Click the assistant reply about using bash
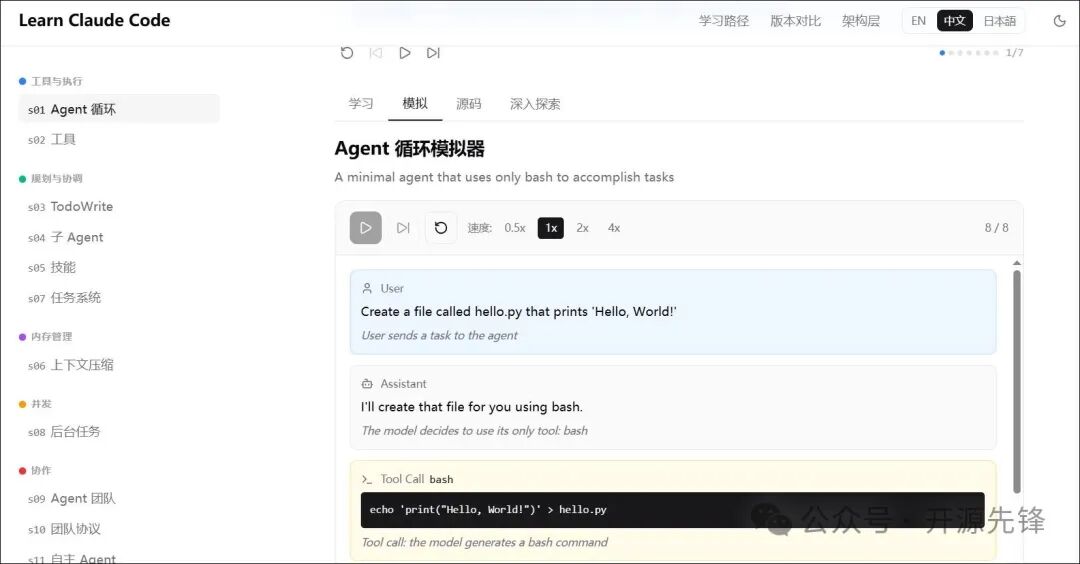The image size is (1080, 564). [472, 407]
